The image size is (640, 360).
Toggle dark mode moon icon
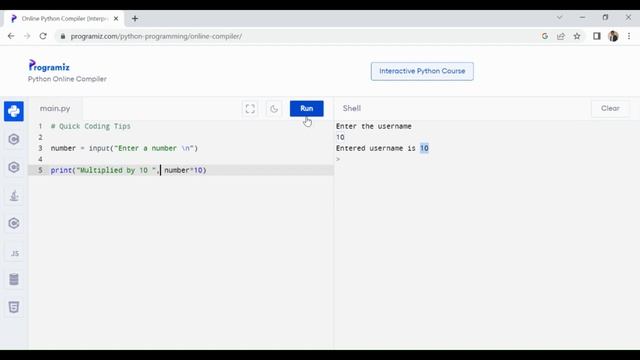tap(274, 109)
